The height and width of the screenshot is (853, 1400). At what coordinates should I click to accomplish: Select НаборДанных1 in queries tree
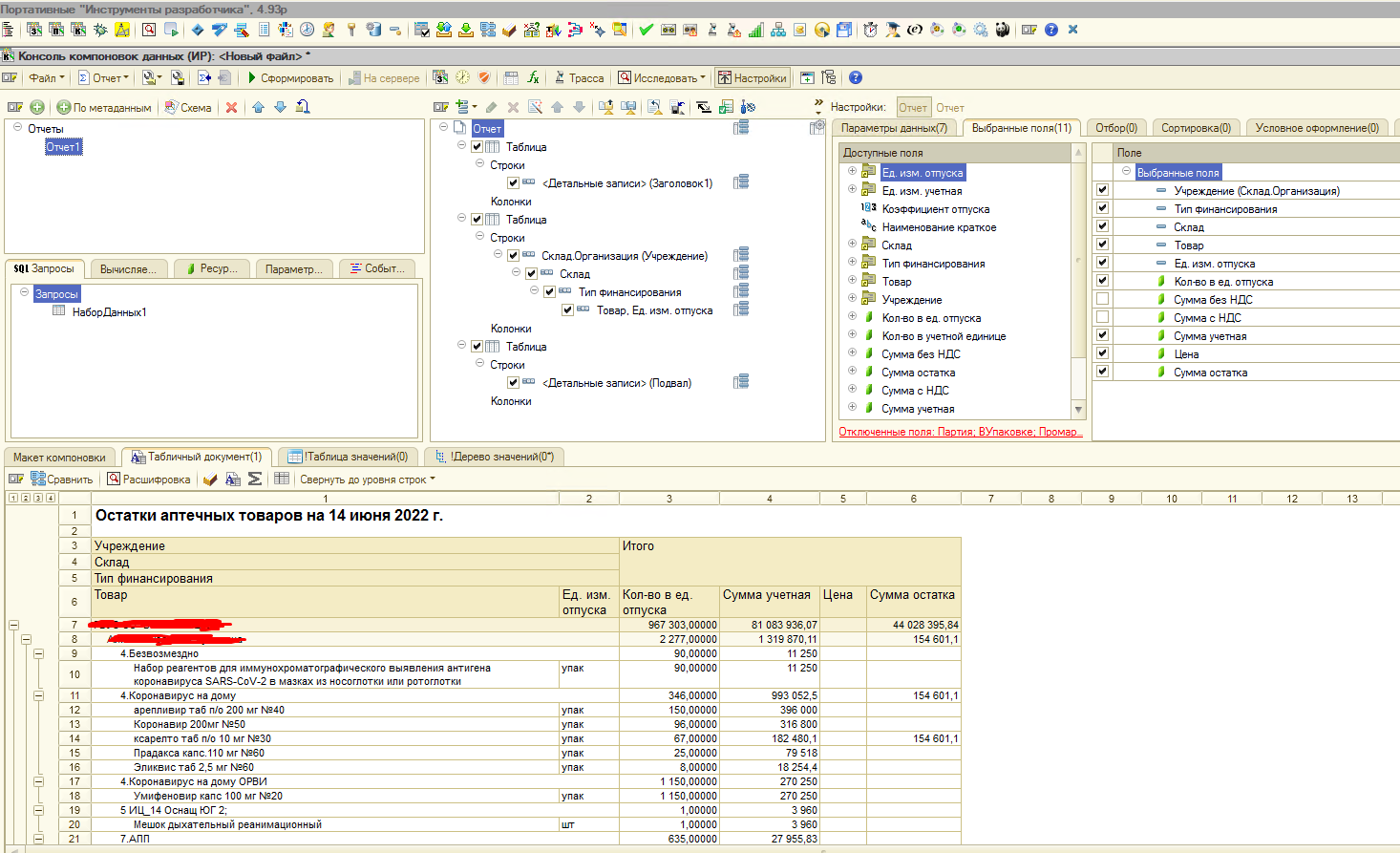click(109, 311)
